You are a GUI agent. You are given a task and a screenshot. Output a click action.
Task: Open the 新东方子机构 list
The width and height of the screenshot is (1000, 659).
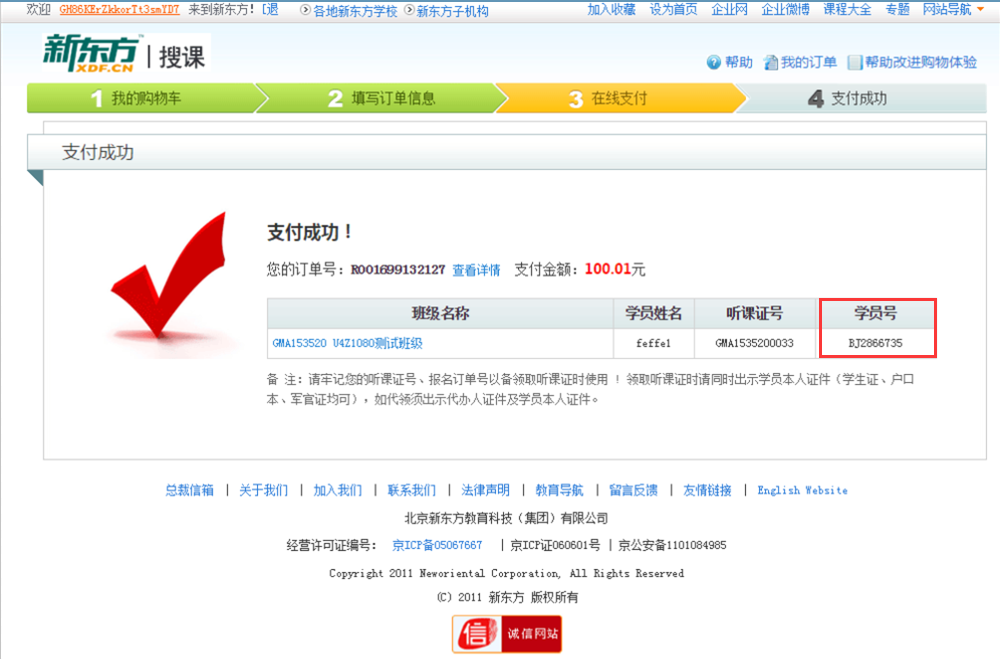point(453,11)
